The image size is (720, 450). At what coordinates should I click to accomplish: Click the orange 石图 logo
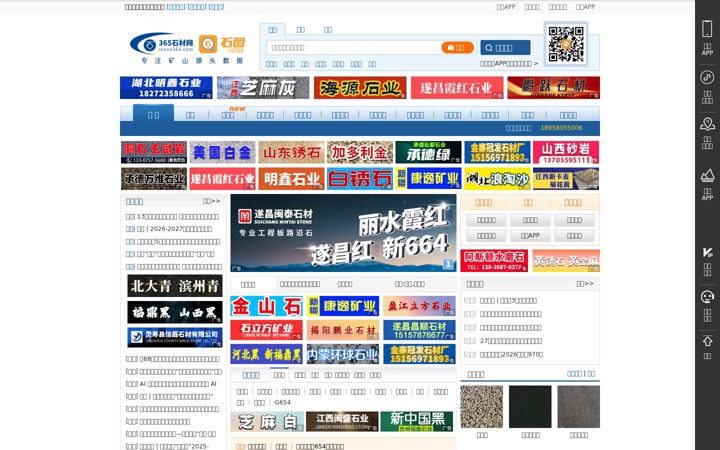(x=222, y=44)
